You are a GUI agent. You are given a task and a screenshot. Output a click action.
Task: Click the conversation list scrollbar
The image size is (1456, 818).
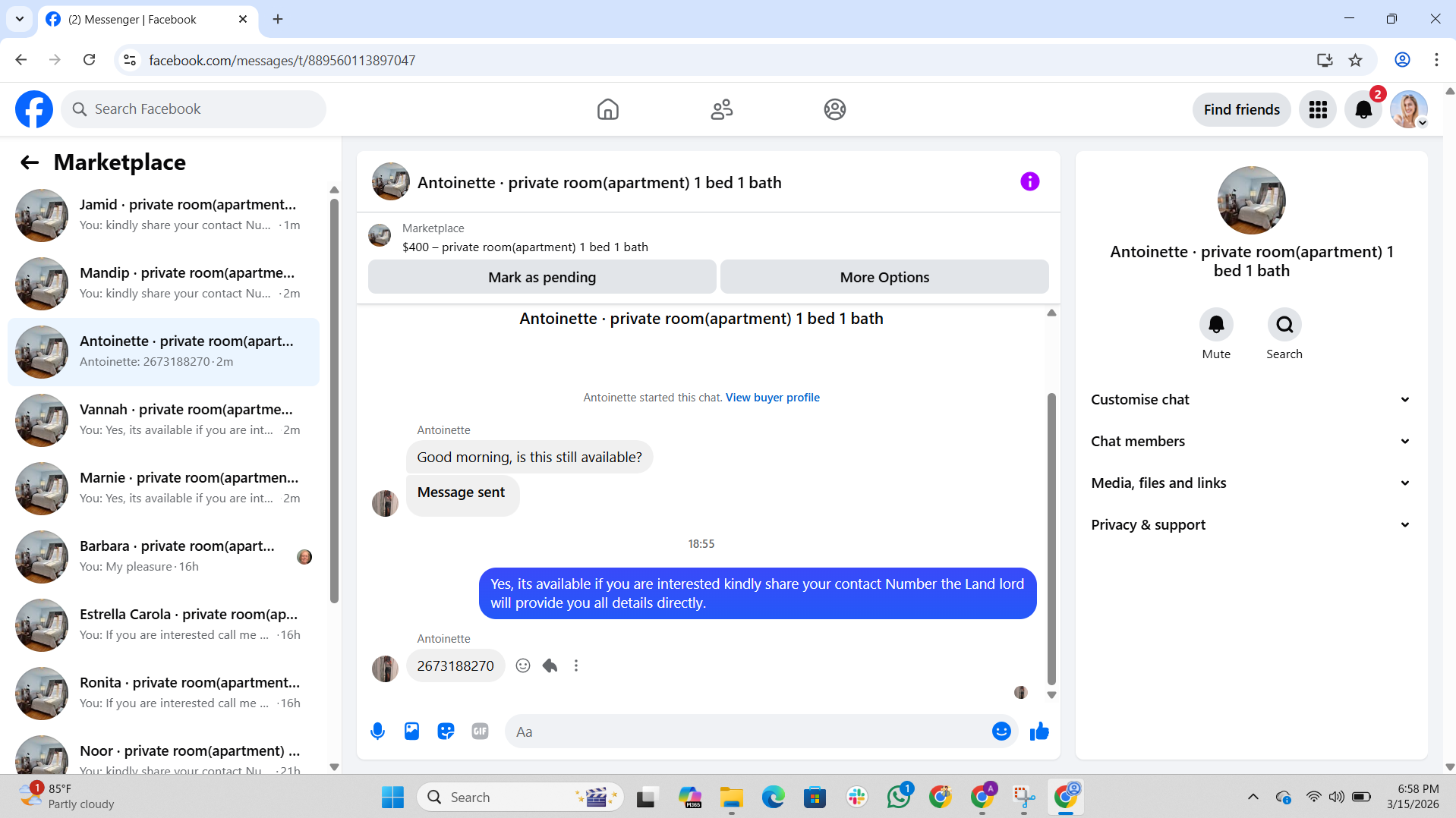point(334,401)
